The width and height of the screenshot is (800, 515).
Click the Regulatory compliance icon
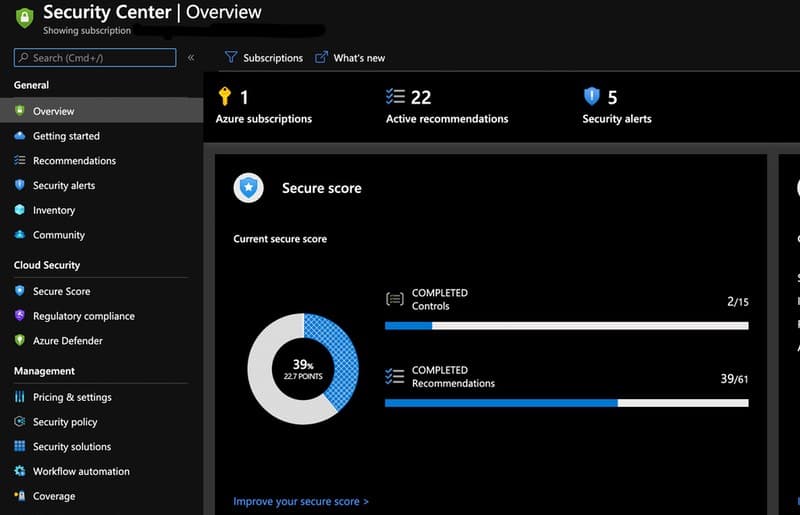point(20,316)
